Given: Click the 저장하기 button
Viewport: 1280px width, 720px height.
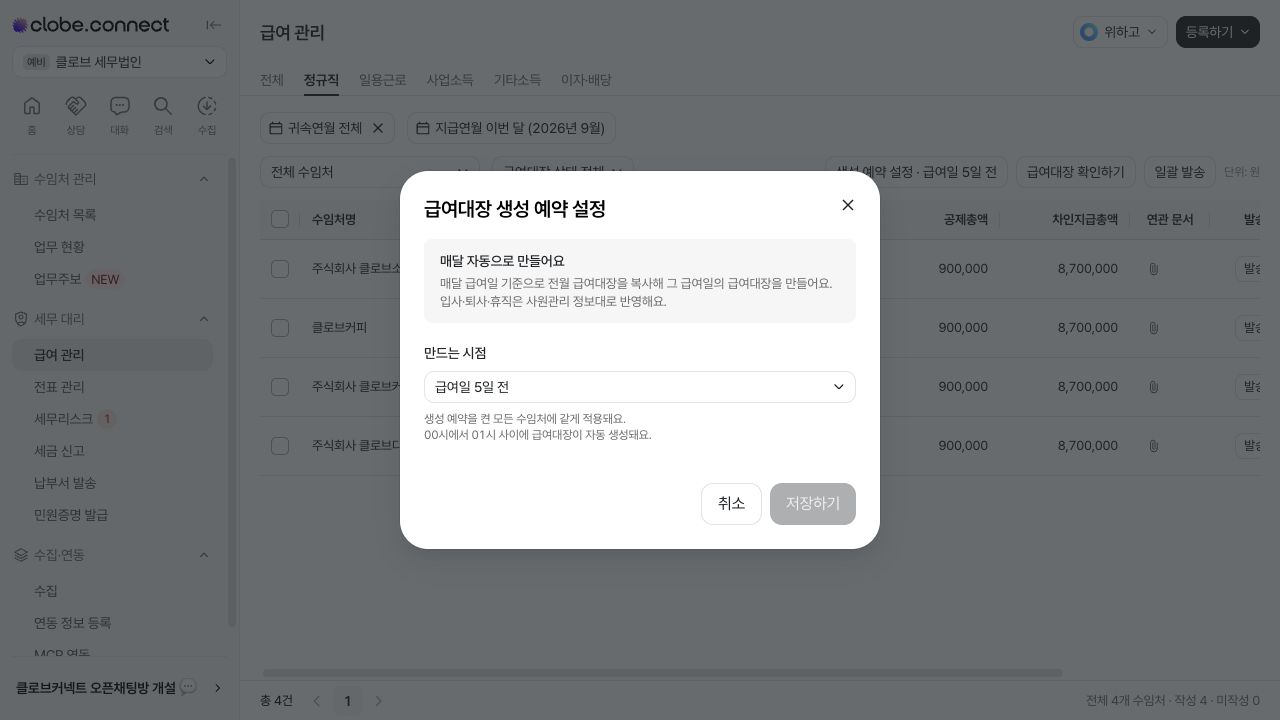Looking at the screenshot, I should pos(813,504).
